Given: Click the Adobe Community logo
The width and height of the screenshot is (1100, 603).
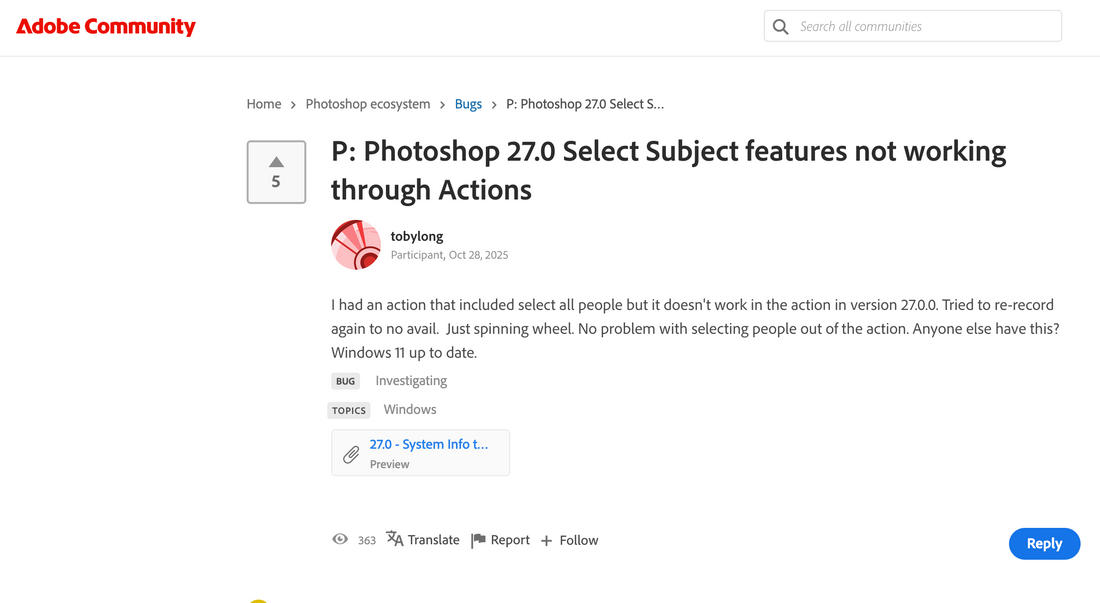Looking at the screenshot, I should click(x=105, y=26).
